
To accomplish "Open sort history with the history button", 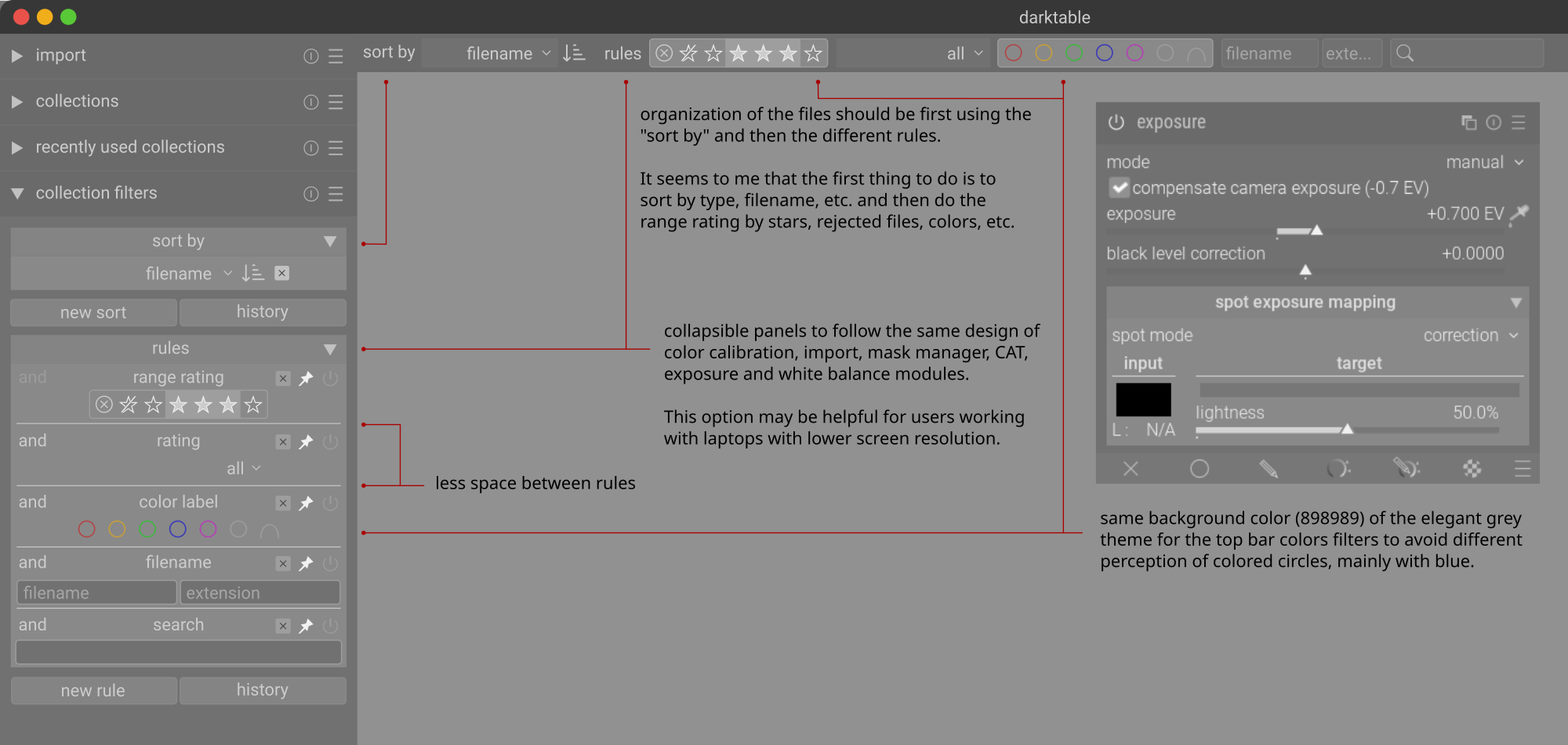I will [x=263, y=311].
